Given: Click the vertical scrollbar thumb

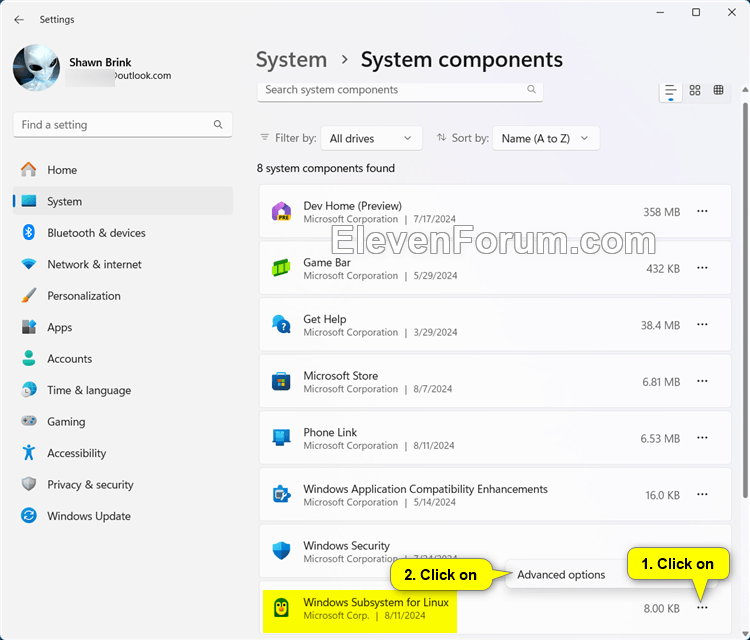Looking at the screenshot, I should 745,300.
